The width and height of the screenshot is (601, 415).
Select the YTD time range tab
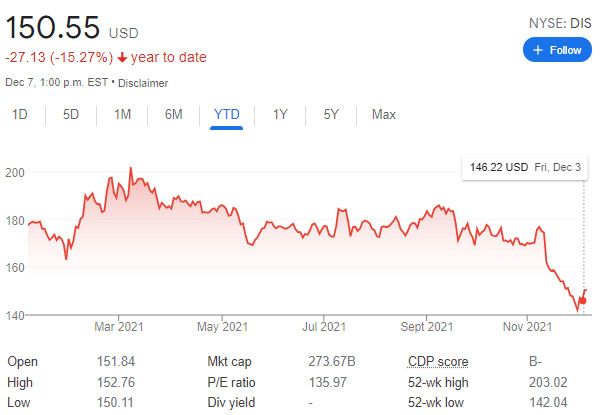coord(227,115)
